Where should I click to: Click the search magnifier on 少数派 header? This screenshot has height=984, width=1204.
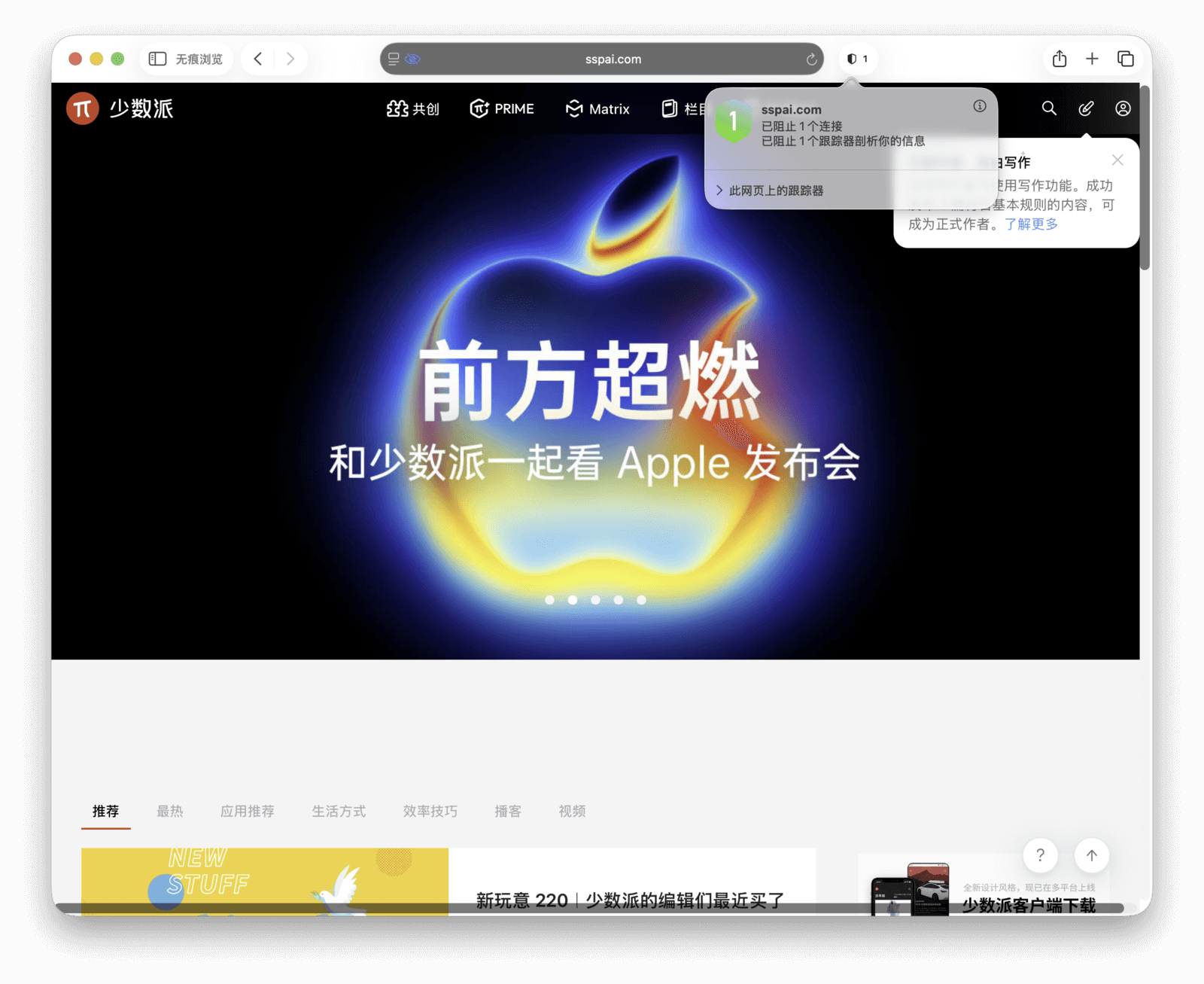point(1049,108)
